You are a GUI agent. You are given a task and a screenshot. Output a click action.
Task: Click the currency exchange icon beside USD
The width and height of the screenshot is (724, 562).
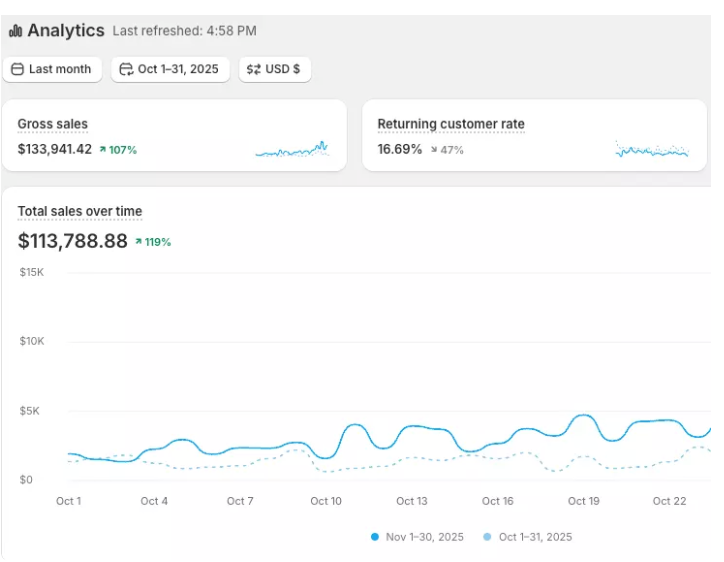tap(253, 69)
